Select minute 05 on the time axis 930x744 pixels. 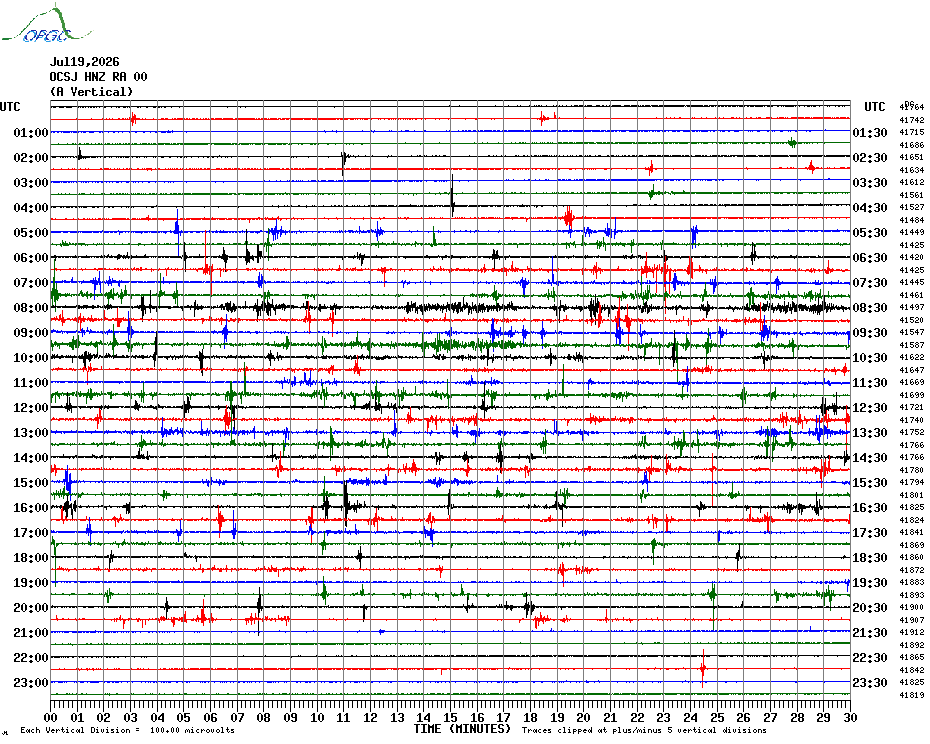[x=184, y=718]
